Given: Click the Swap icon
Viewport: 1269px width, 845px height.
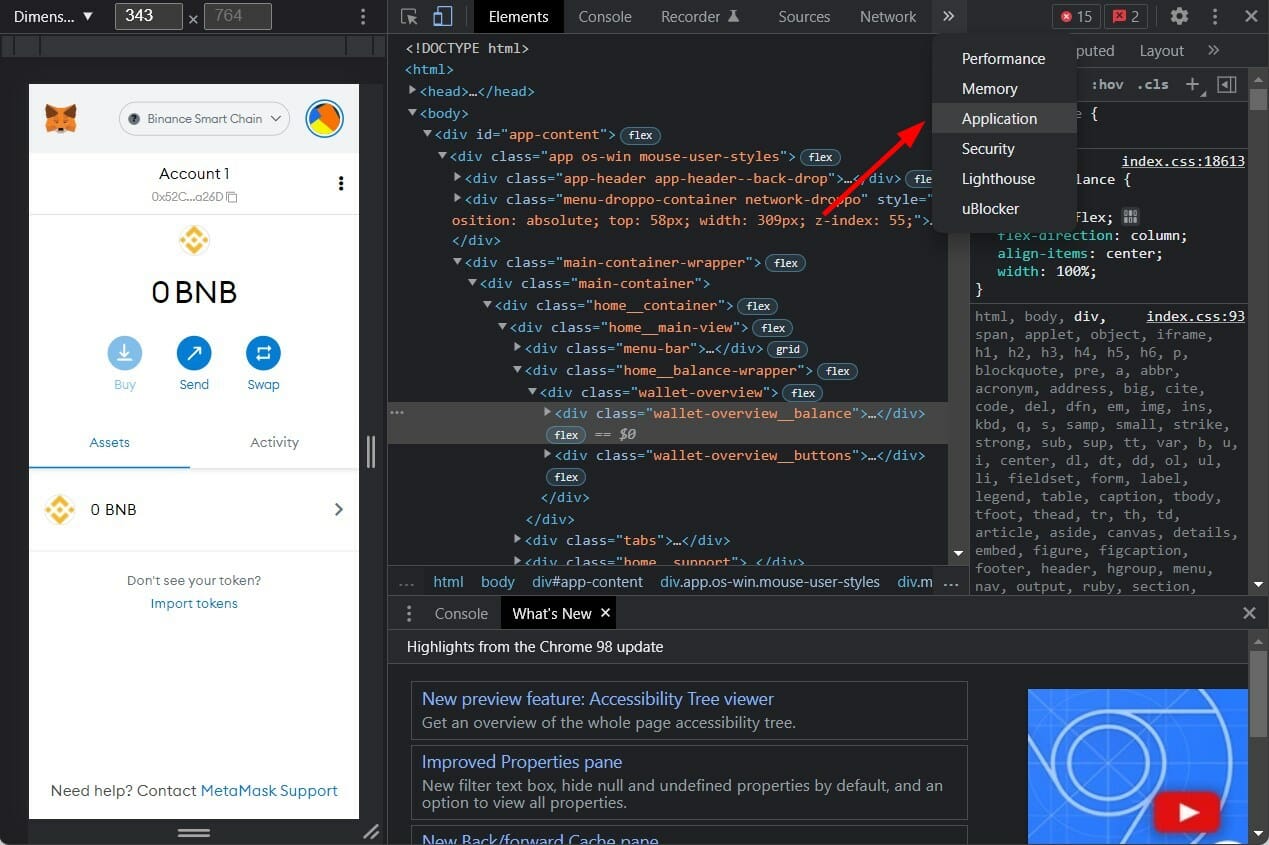Looking at the screenshot, I should click(x=263, y=353).
